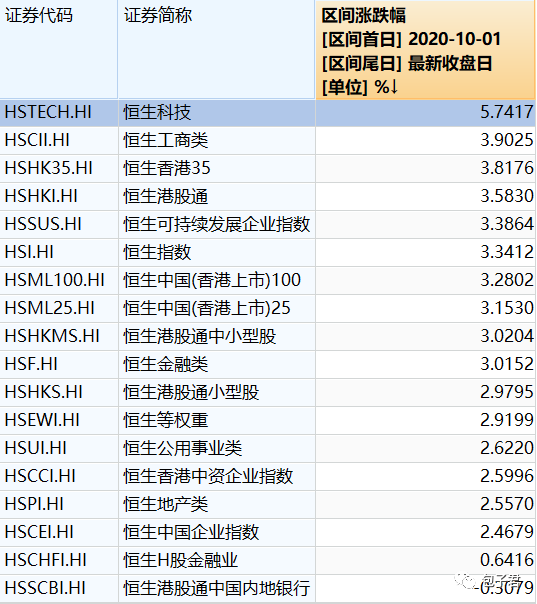The height and width of the screenshot is (604, 537).
Task: Click the 恒生香港中资企业指数 cell
Action: tap(216, 476)
